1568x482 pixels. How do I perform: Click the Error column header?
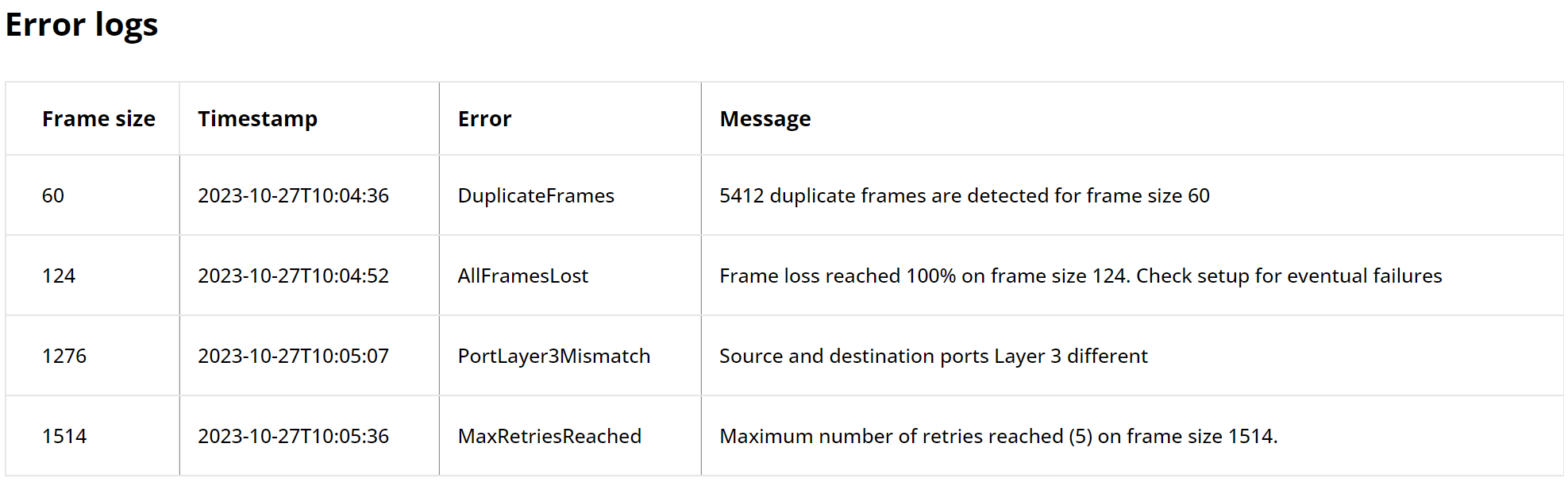(x=484, y=119)
